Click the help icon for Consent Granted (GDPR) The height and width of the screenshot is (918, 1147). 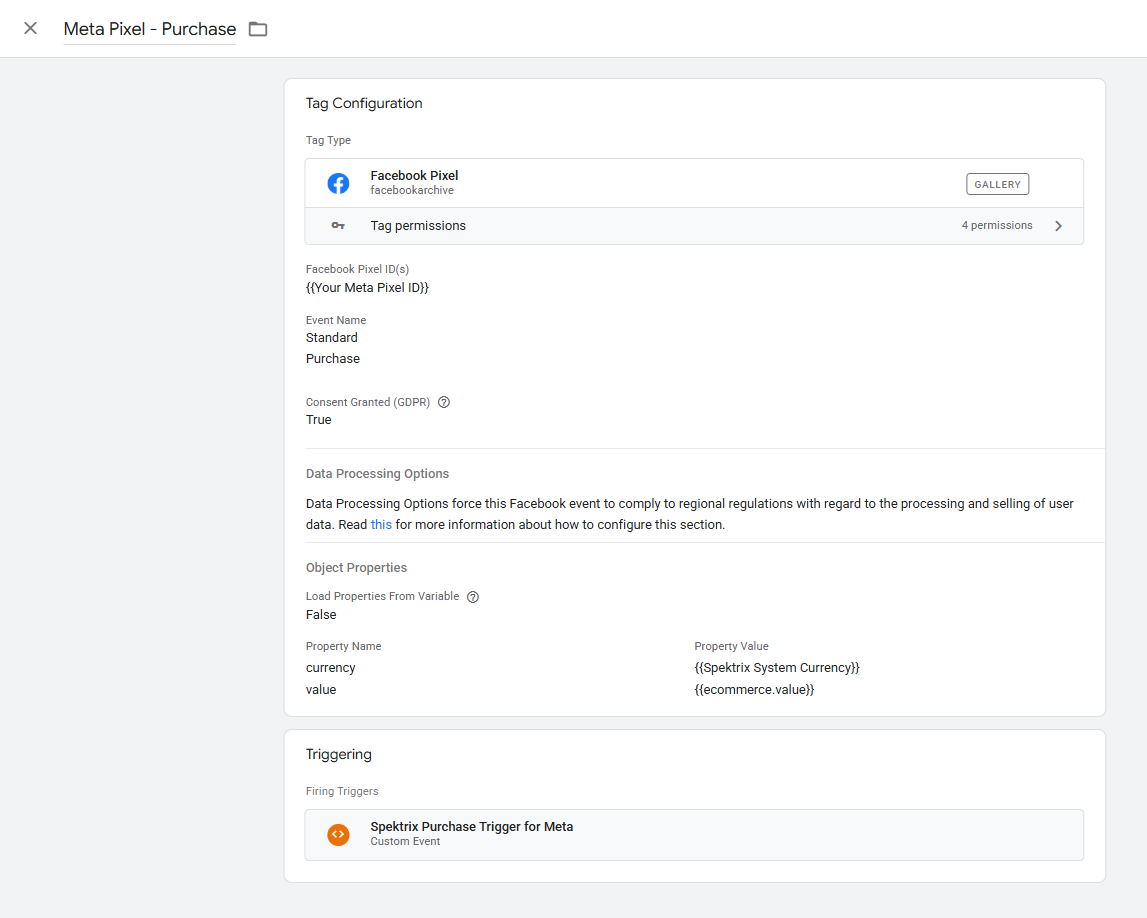coord(443,402)
